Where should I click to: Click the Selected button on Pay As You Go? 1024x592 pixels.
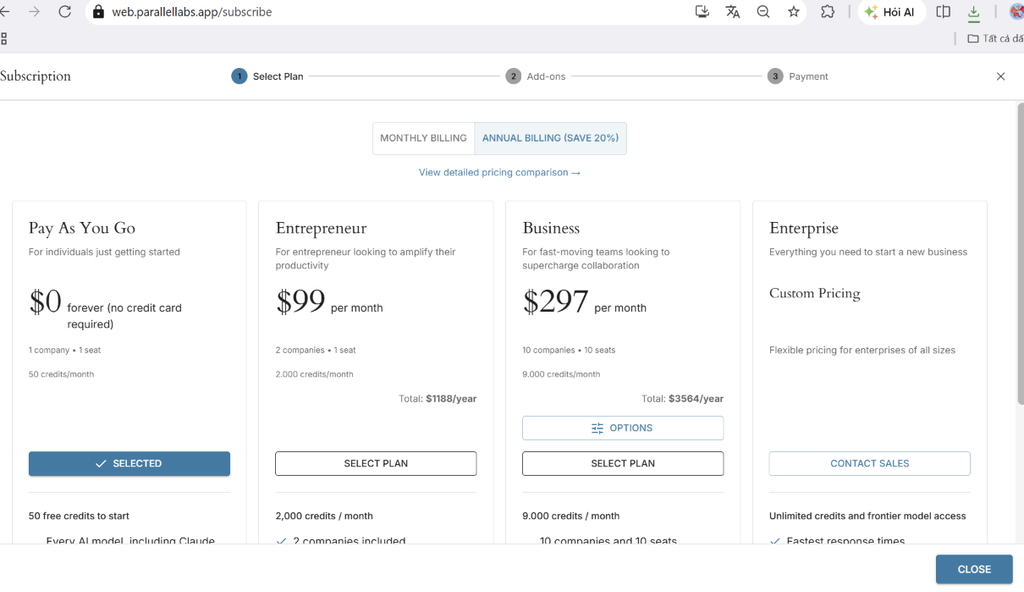pos(129,463)
